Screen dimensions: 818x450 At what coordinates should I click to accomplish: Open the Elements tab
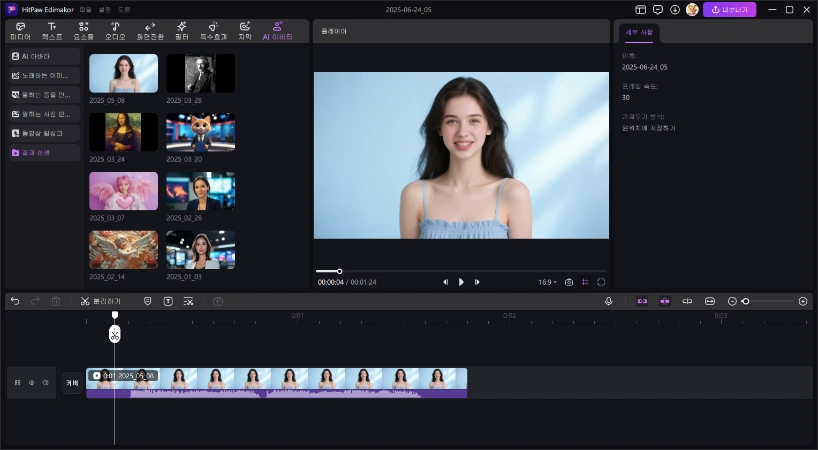83,31
